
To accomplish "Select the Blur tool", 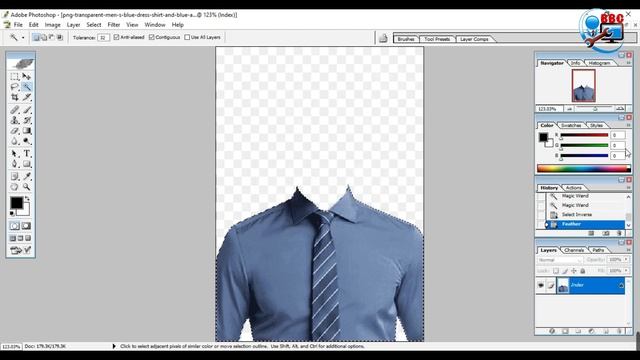I will click(x=15, y=141).
